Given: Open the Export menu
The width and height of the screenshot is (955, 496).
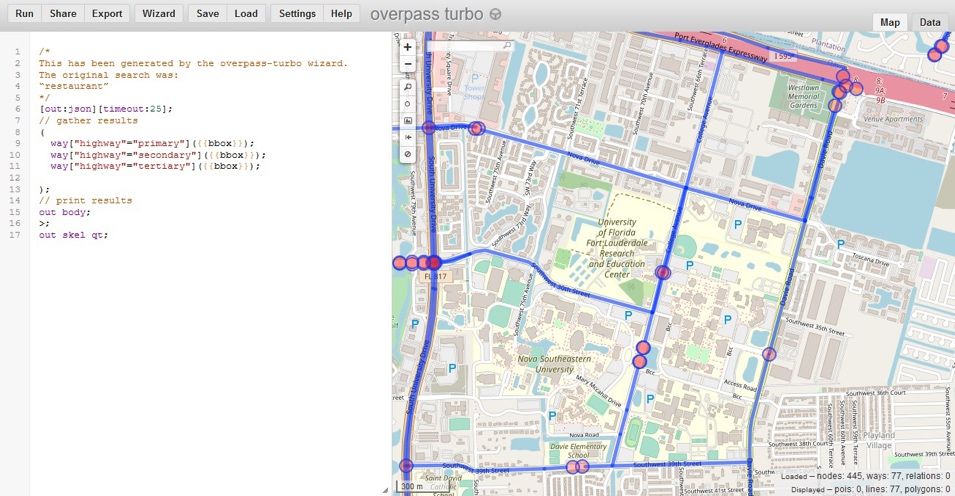Looking at the screenshot, I should click(x=106, y=14).
